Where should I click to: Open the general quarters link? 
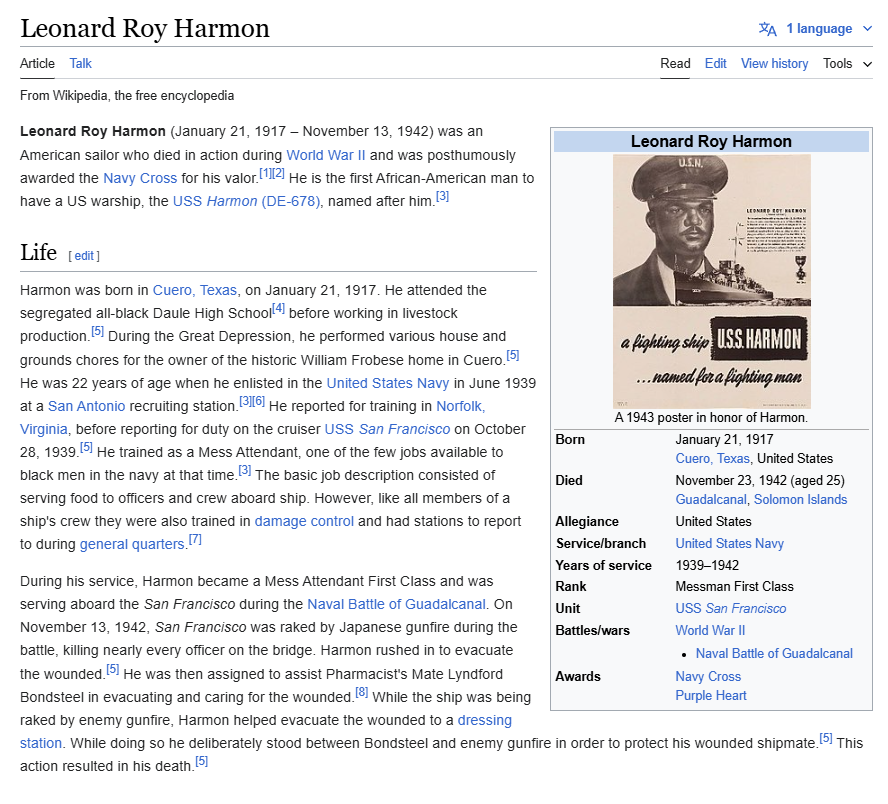point(132,545)
